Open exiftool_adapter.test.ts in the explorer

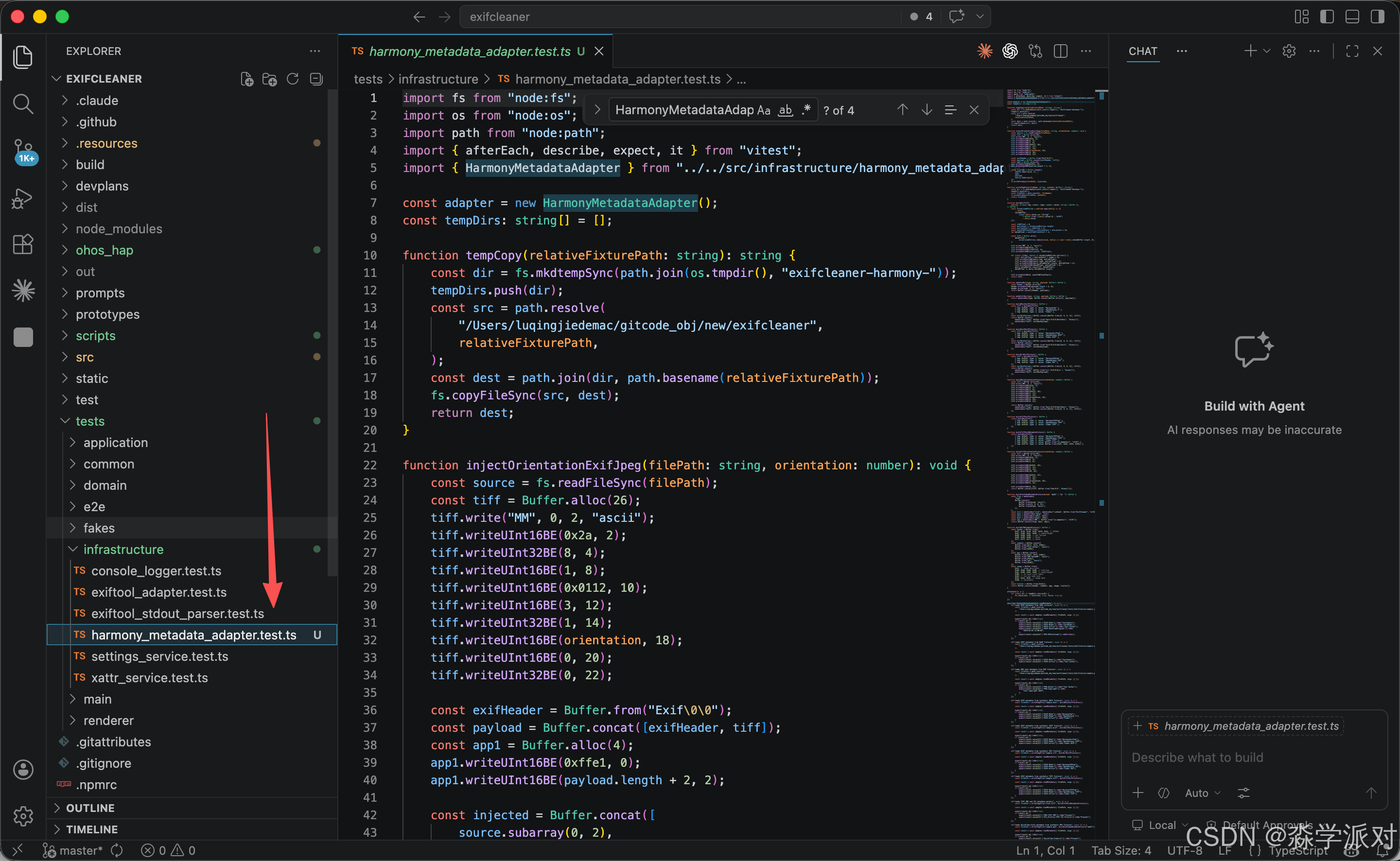click(192, 592)
